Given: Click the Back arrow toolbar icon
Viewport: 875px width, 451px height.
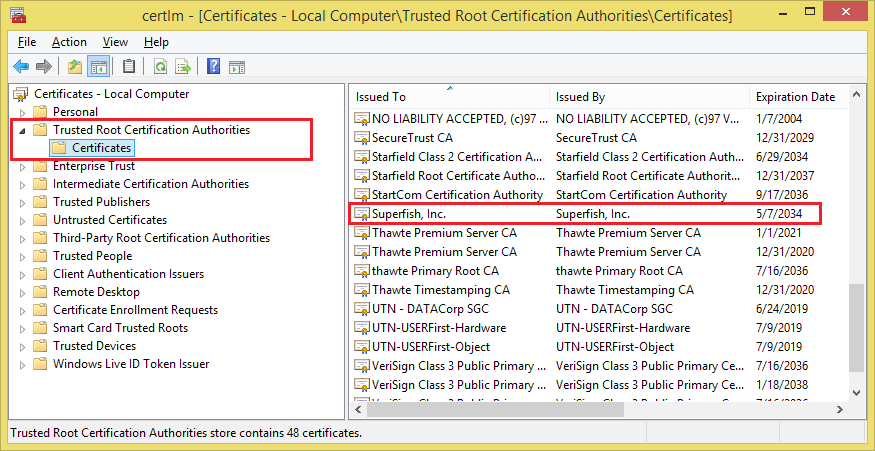Looking at the screenshot, I should click(21, 67).
